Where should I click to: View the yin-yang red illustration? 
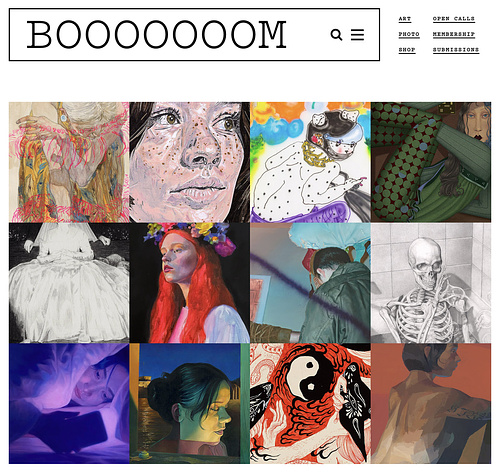tap(310, 404)
